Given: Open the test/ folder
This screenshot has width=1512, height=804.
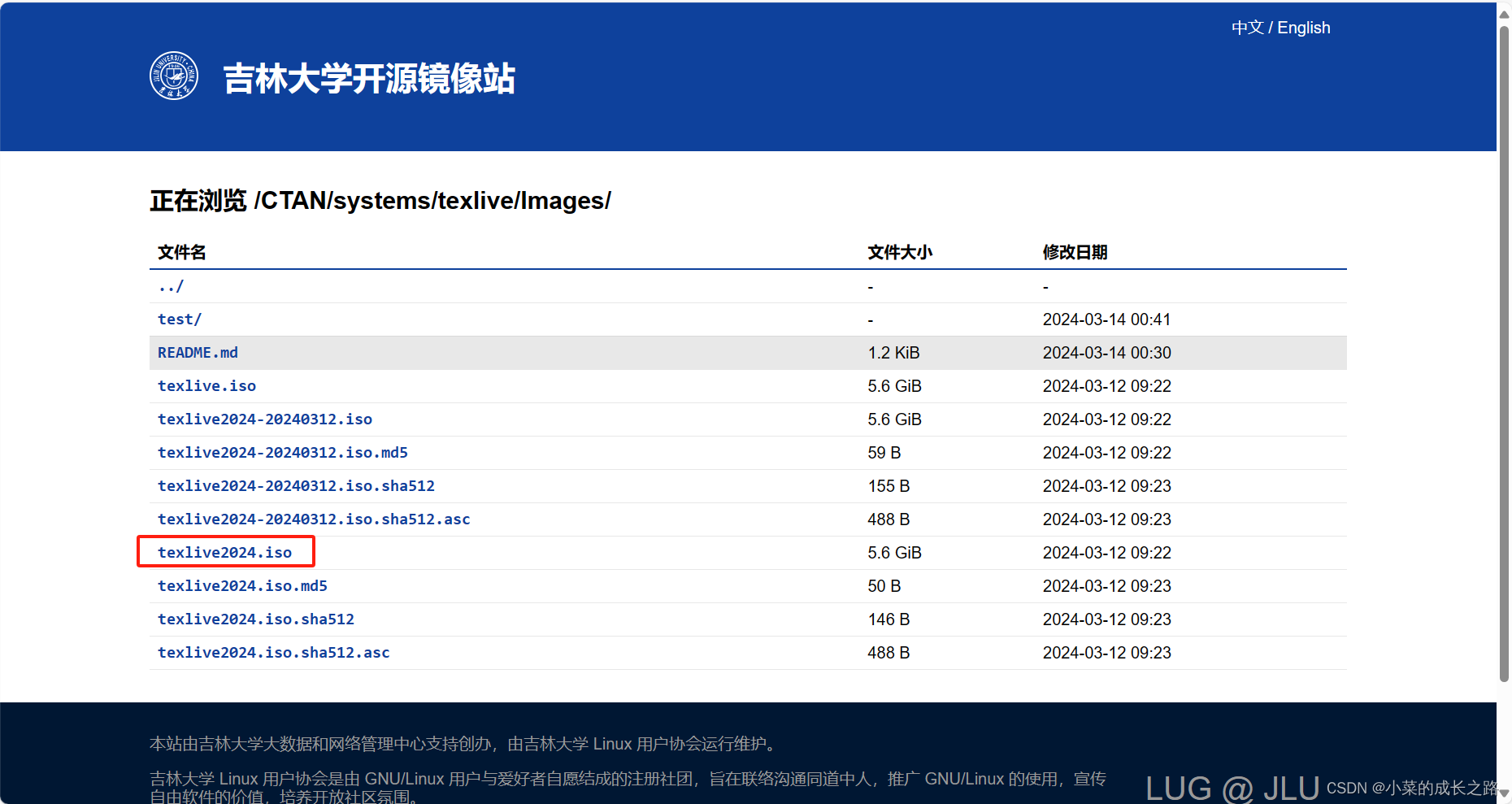Looking at the screenshot, I should coord(180,319).
